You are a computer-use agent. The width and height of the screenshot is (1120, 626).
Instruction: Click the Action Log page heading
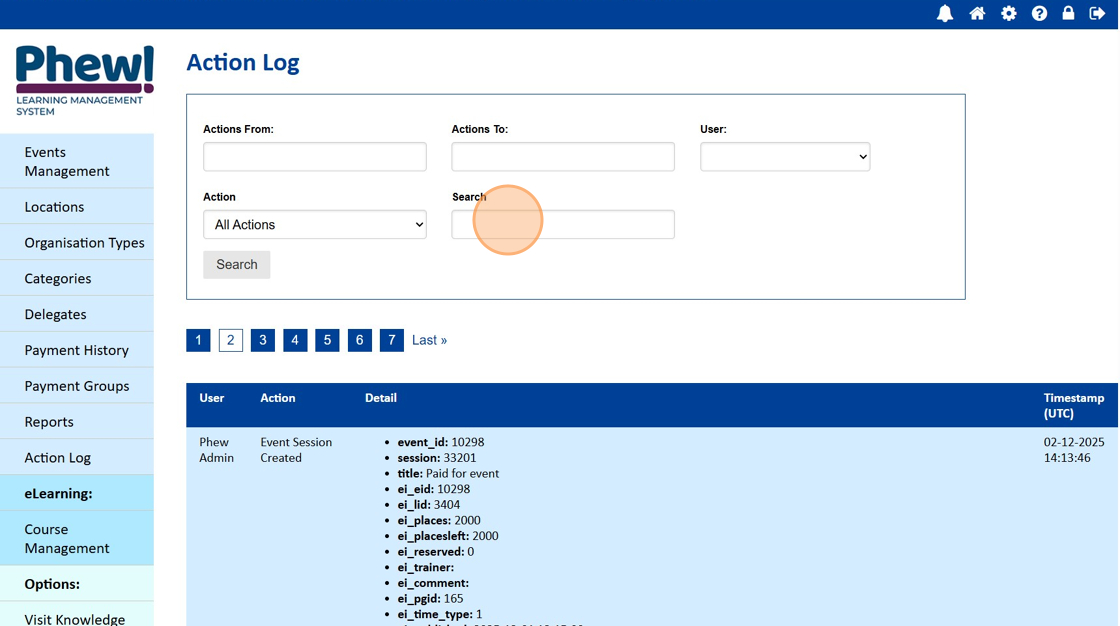pos(243,63)
